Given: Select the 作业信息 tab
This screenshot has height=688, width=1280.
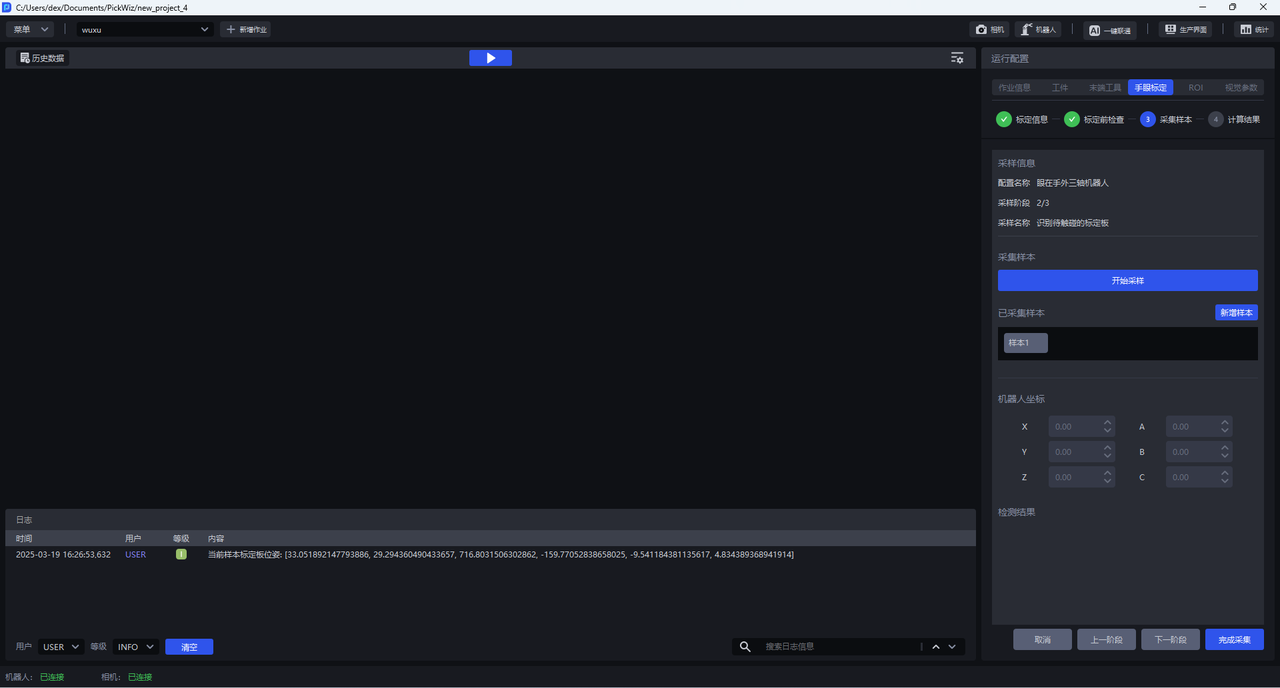Looking at the screenshot, I should pos(1014,88).
